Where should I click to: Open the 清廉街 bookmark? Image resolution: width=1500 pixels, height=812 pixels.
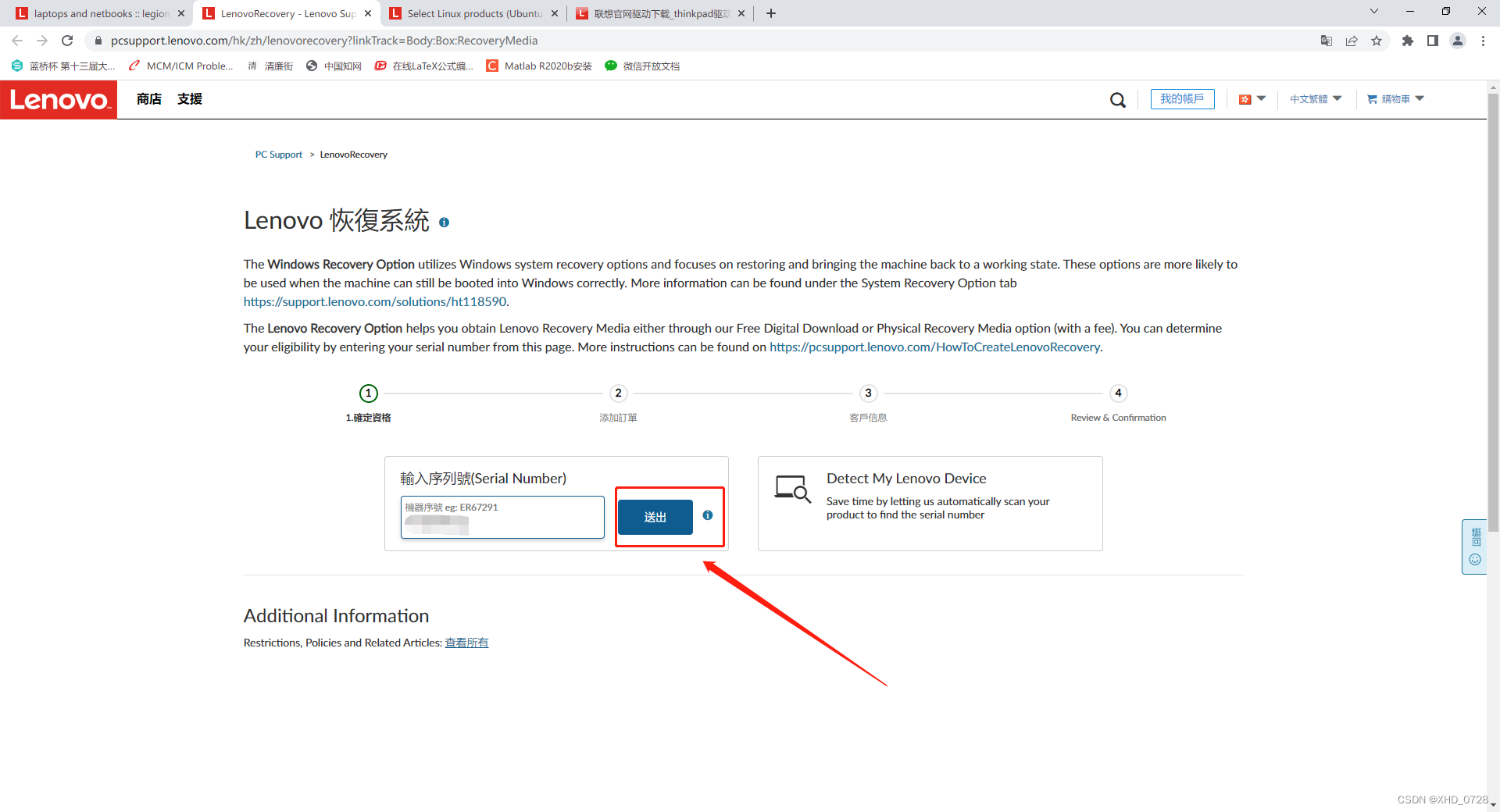click(270, 66)
